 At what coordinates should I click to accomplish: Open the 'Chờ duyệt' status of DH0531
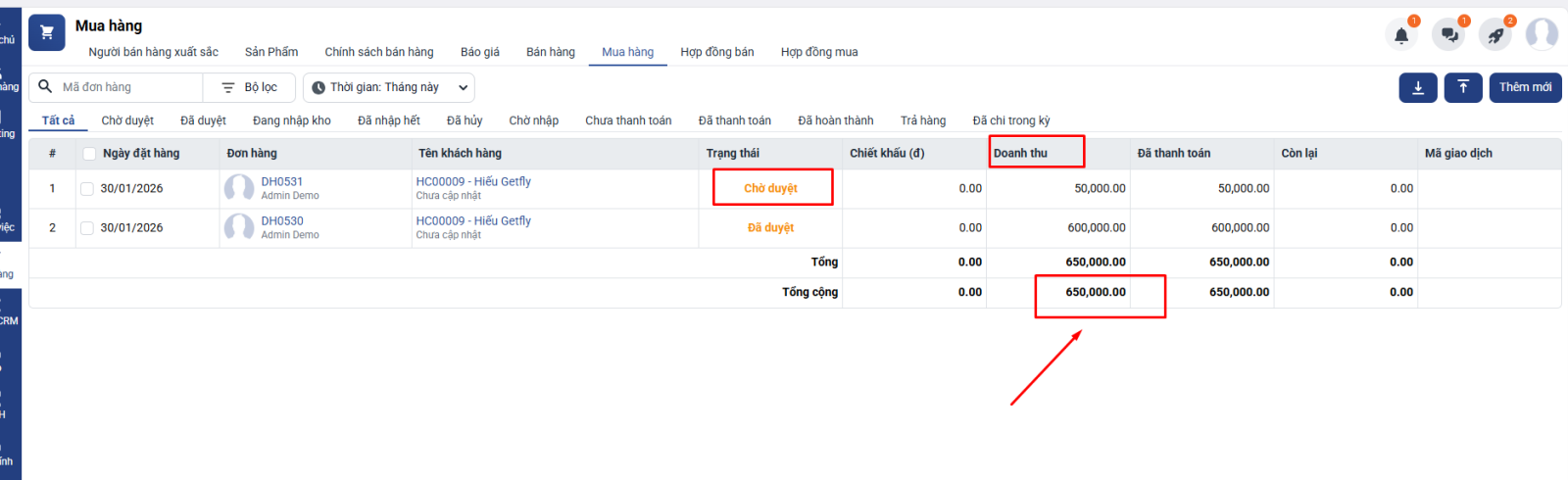tap(770, 188)
